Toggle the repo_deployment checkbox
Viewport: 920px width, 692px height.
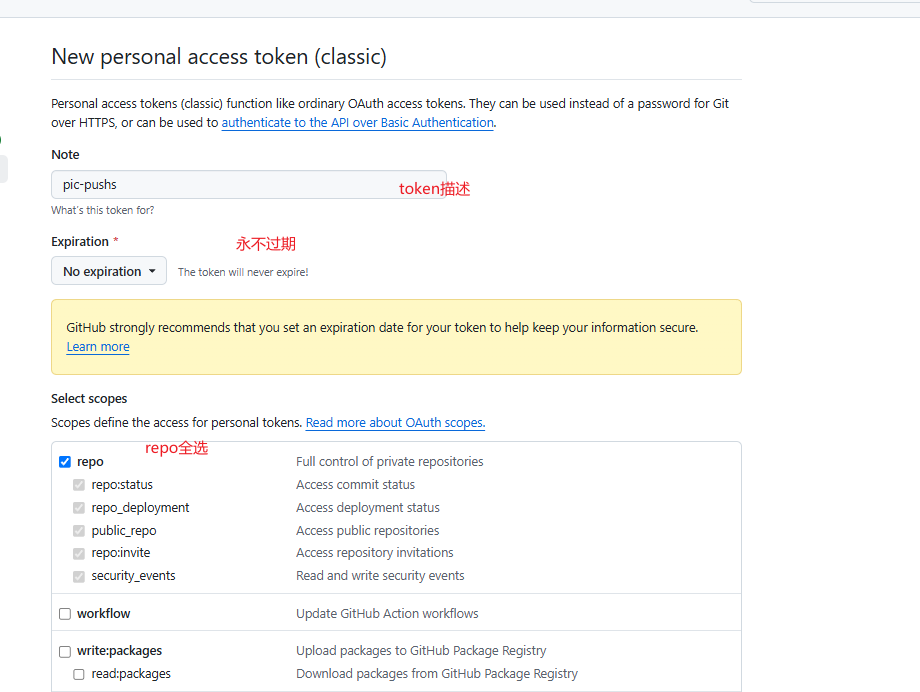click(79, 508)
